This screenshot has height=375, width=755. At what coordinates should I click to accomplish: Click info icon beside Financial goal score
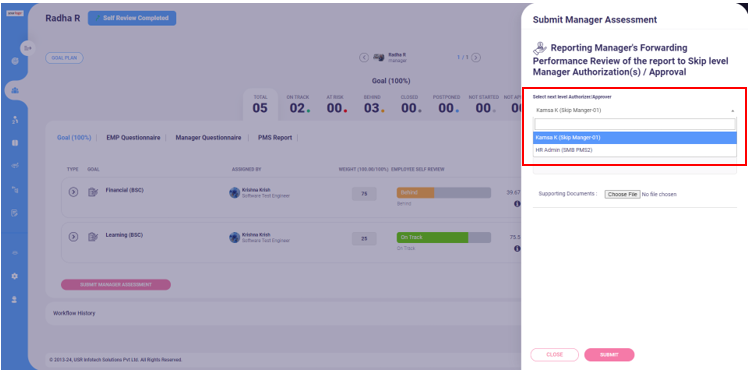[x=517, y=204]
